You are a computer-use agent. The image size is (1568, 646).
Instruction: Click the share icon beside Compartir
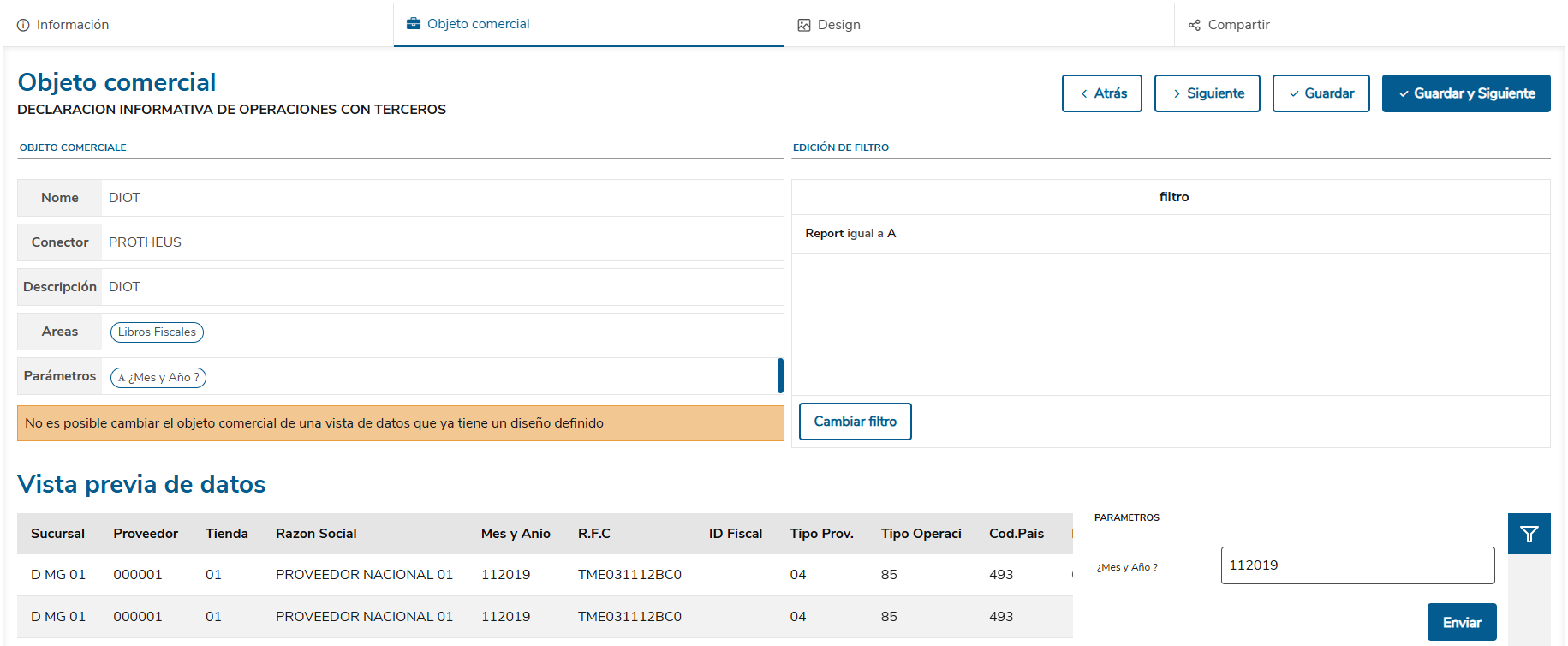1195,25
